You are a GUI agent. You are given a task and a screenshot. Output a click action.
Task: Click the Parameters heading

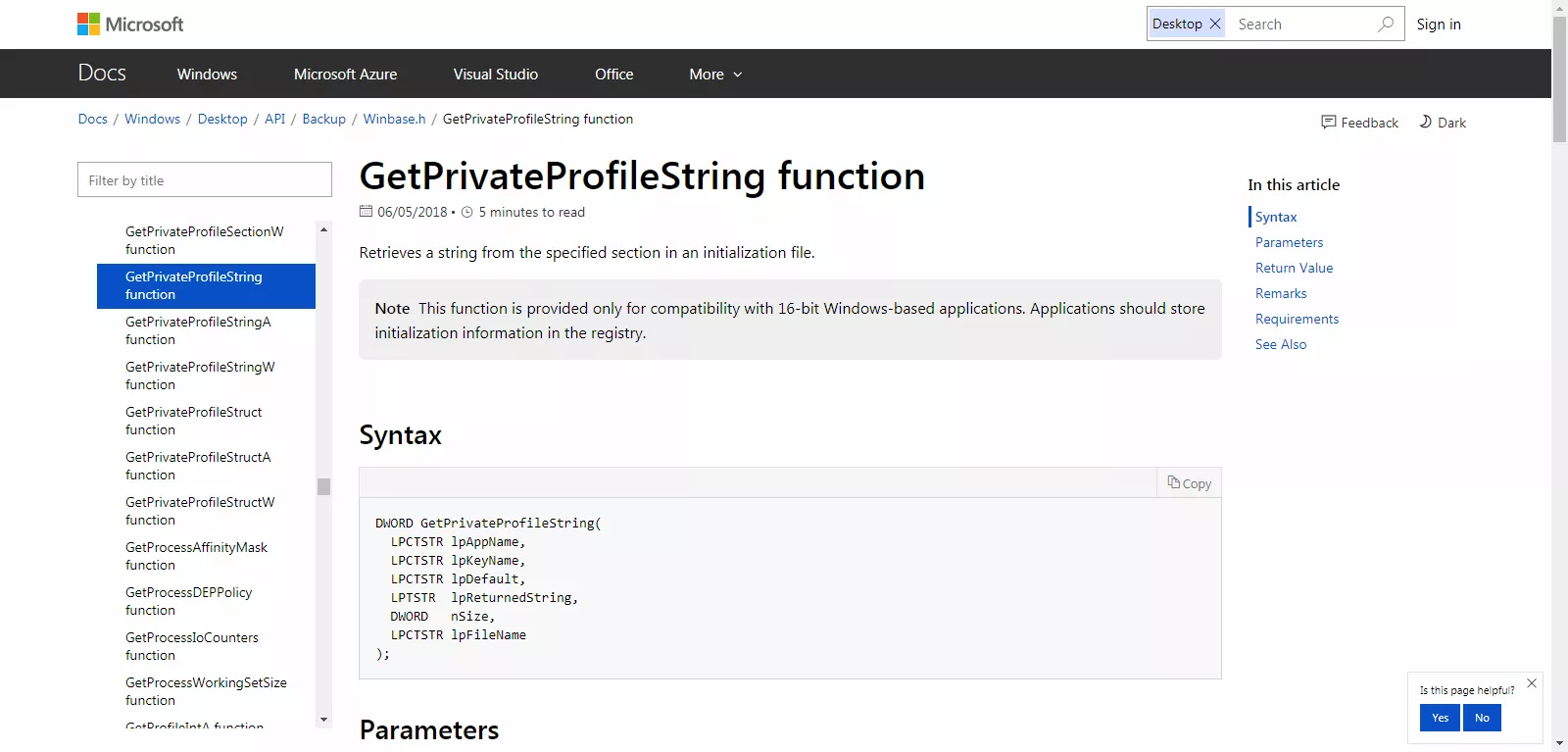429,730
